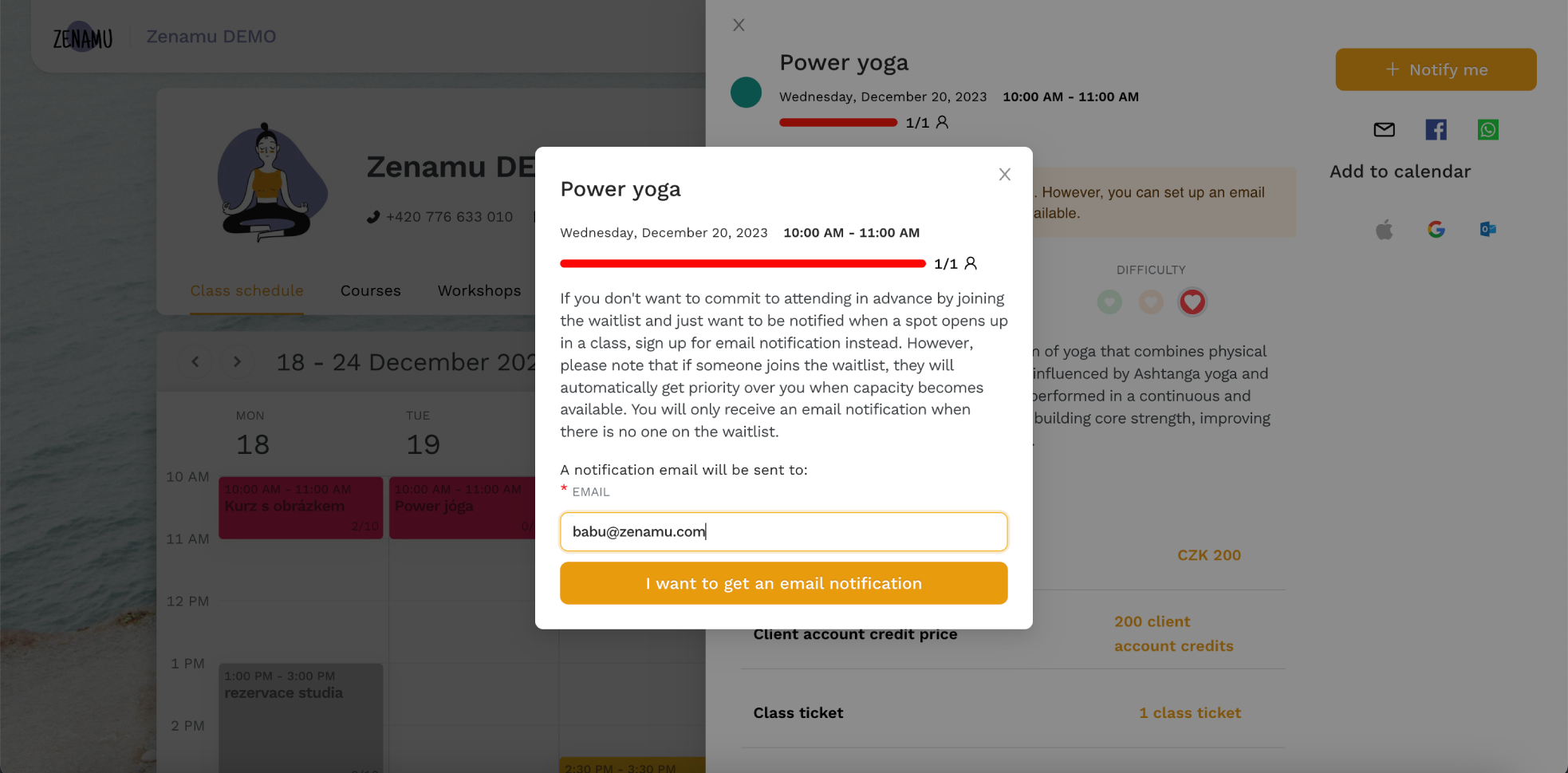Select the orange heart difficulty icon
The height and width of the screenshot is (773, 1568).
pos(1150,302)
